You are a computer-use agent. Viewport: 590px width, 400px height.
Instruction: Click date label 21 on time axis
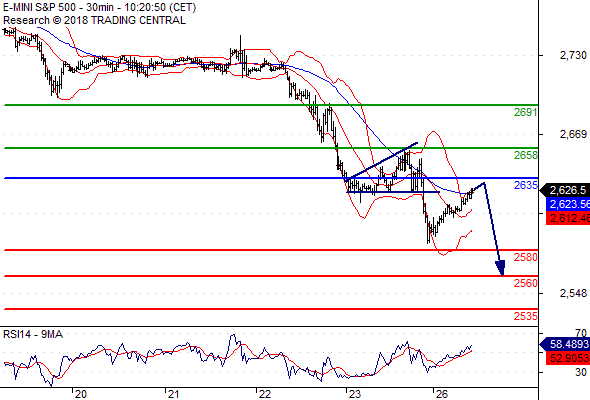click(173, 394)
